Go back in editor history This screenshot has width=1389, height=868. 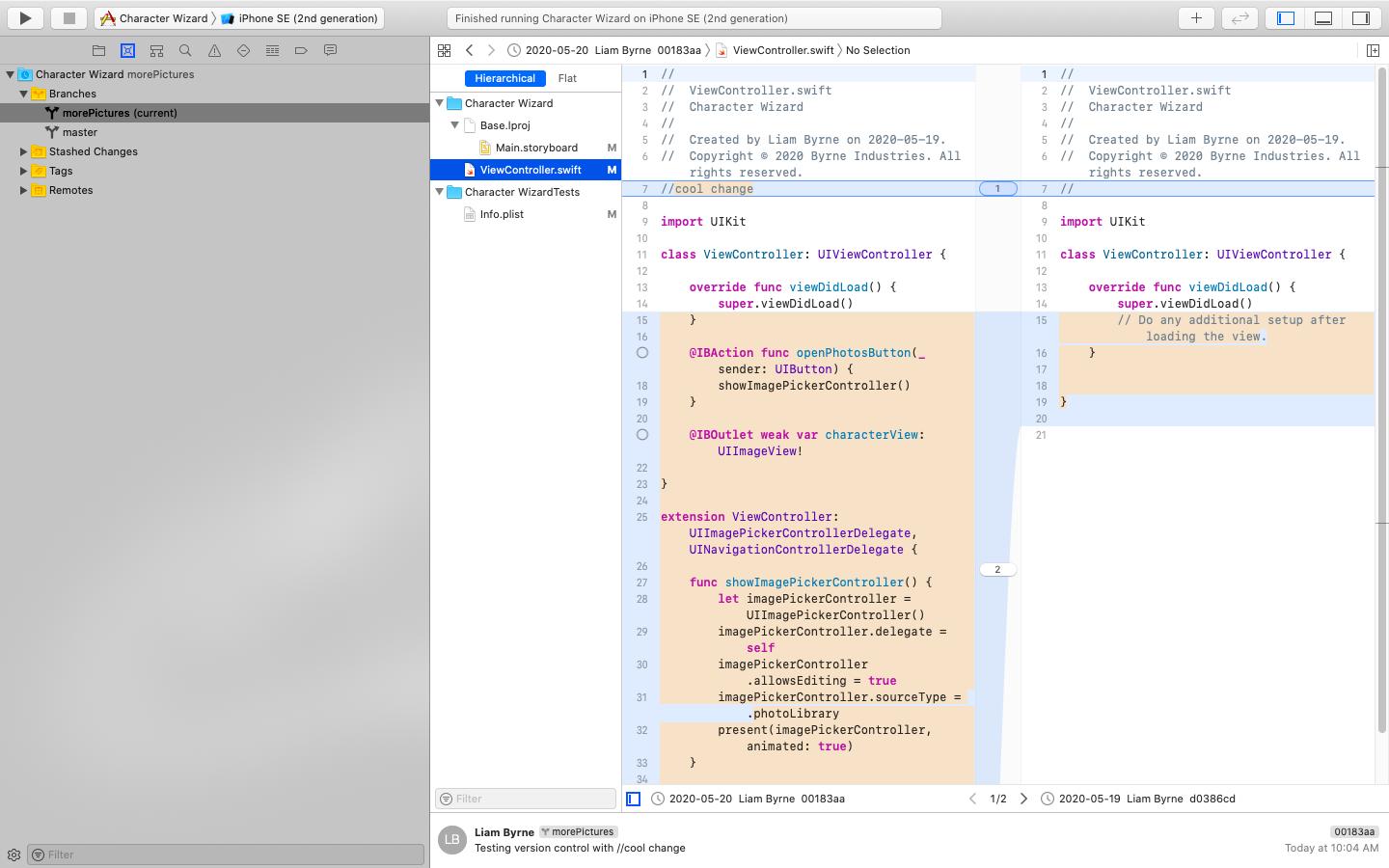click(470, 50)
